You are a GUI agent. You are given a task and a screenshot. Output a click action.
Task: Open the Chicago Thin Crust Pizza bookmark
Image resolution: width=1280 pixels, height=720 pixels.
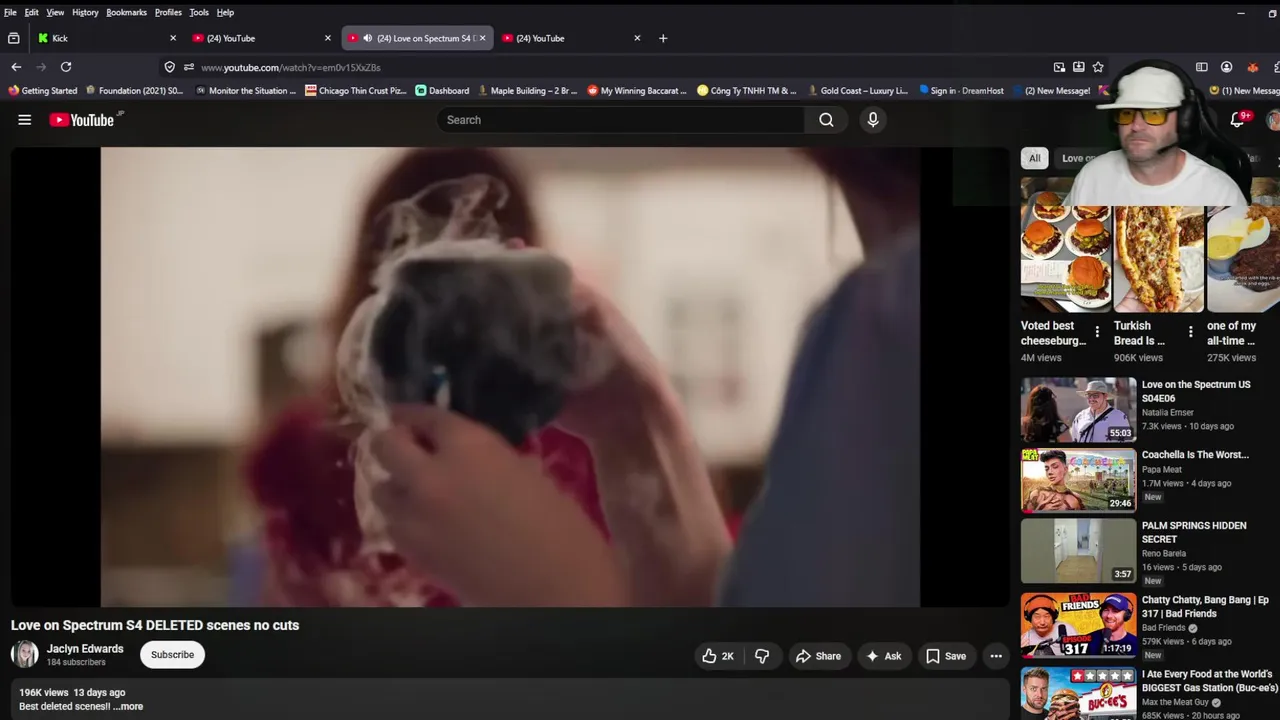(356, 90)
